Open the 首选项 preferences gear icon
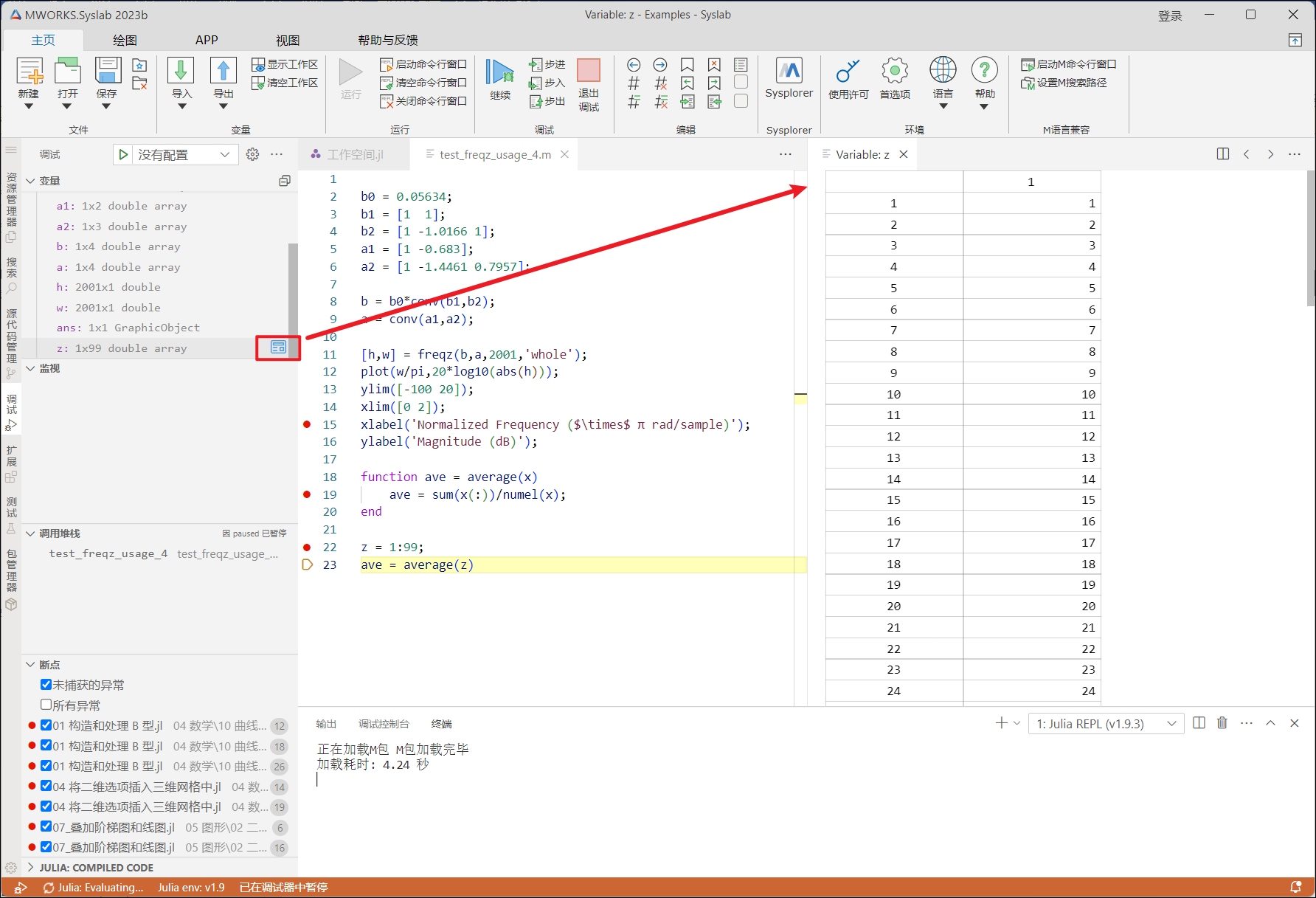Image resolution: width=1316 pixels, height=898 pixels. 894,72
